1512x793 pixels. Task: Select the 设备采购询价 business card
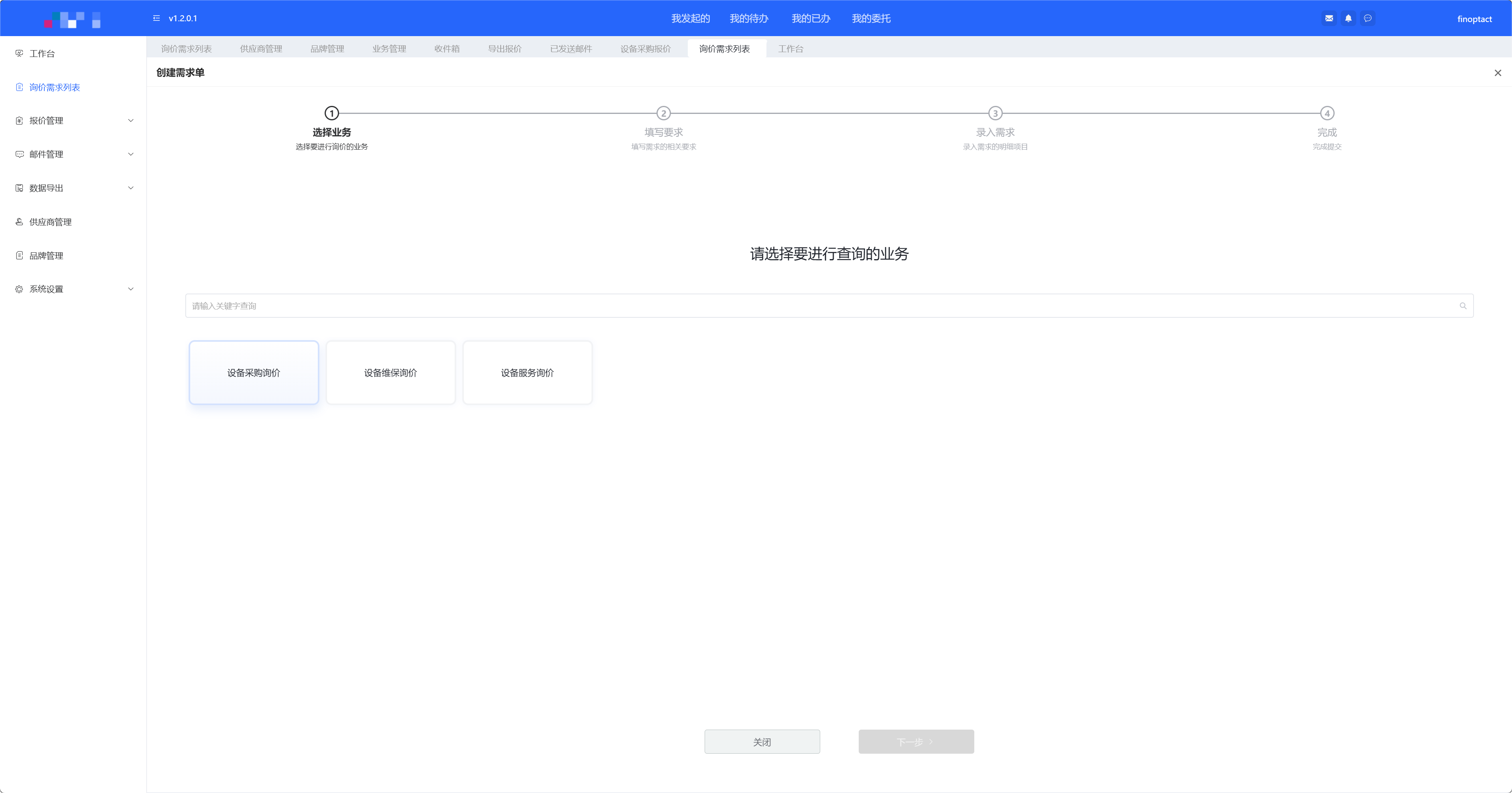point(254,373)
